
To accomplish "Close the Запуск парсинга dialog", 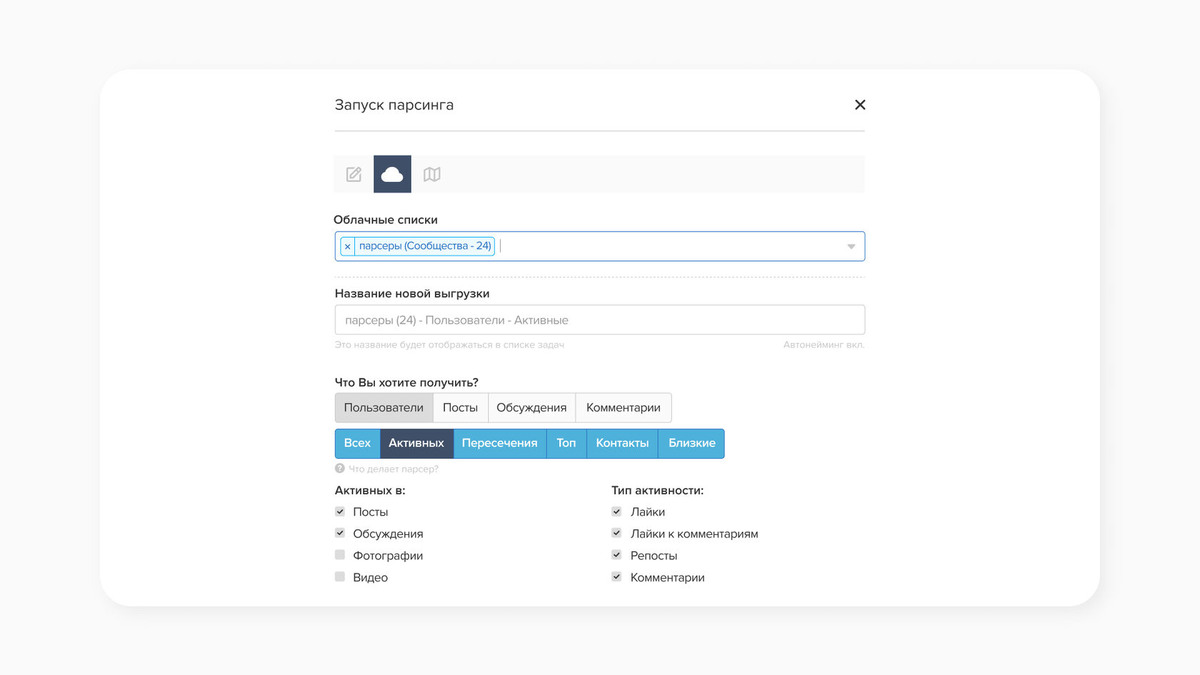I will pyautogui.click(x=860, y=104).
